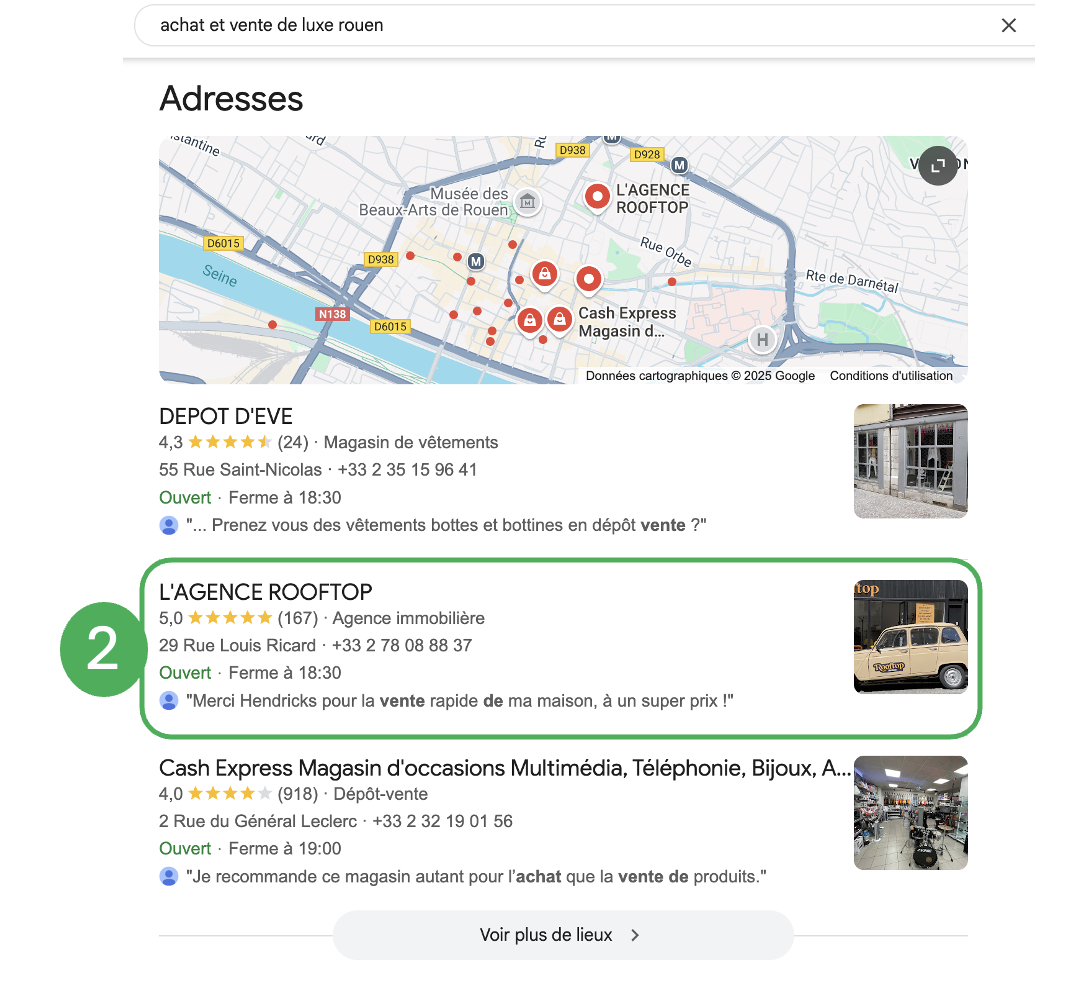The width and height of the screenshot is (1086, 988).
Task: Click the review 'Merci Hendricks pour la vente rapide'
Action: coord(460,701)
